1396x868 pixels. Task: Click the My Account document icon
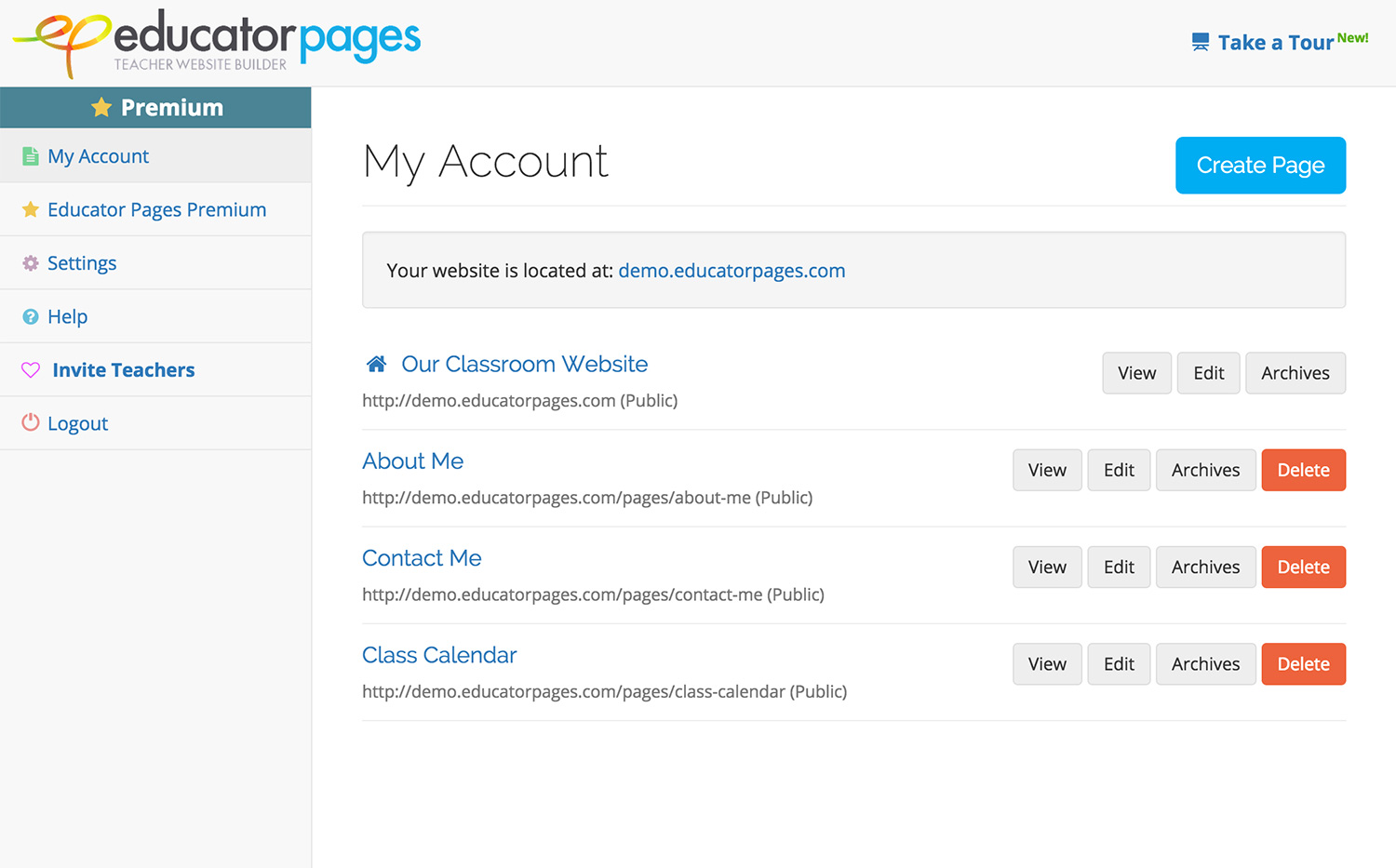[31, 156]
